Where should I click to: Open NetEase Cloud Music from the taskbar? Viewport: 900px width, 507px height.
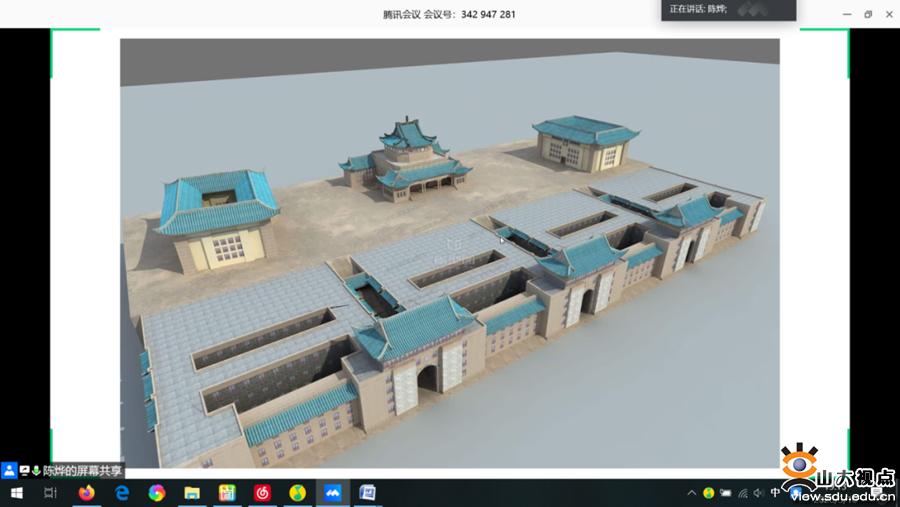pyautogui.click(x=262, y=493)
